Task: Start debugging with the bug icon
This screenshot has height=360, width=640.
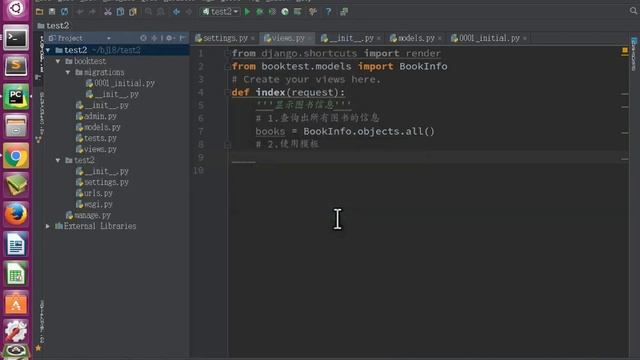Action: pos(260,12)
